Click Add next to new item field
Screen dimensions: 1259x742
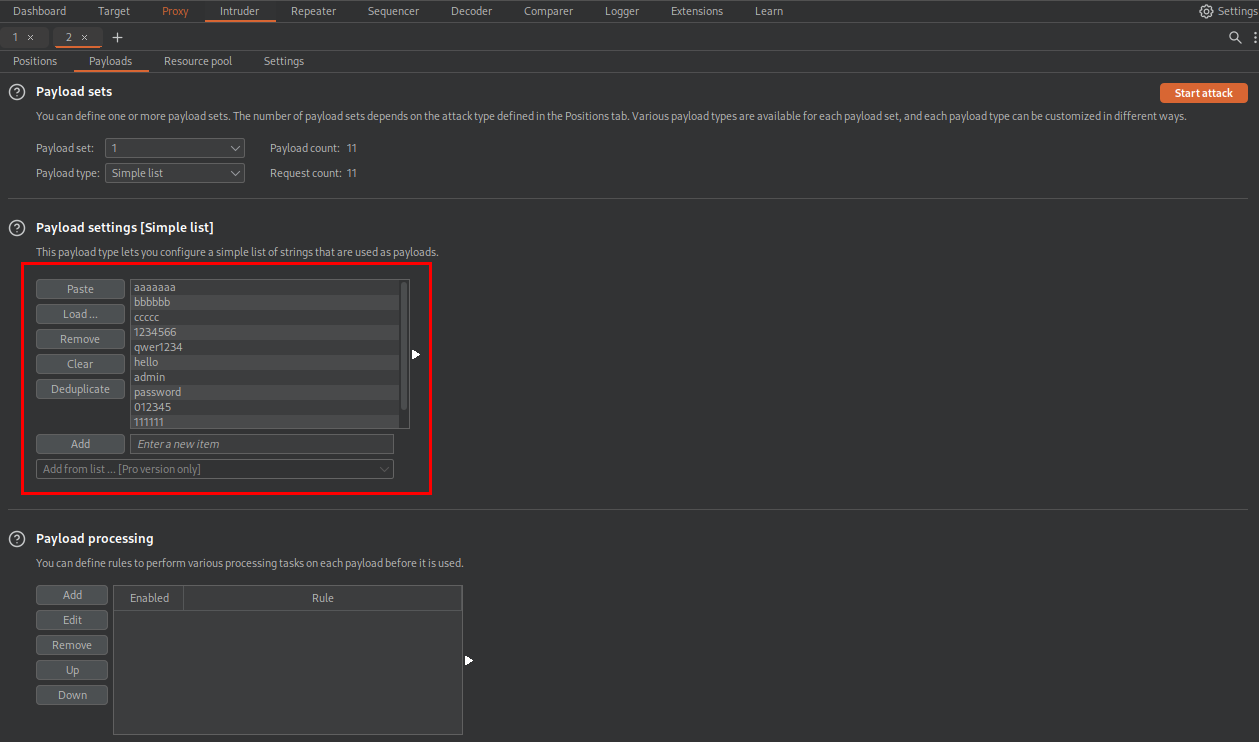coord(80,444)
